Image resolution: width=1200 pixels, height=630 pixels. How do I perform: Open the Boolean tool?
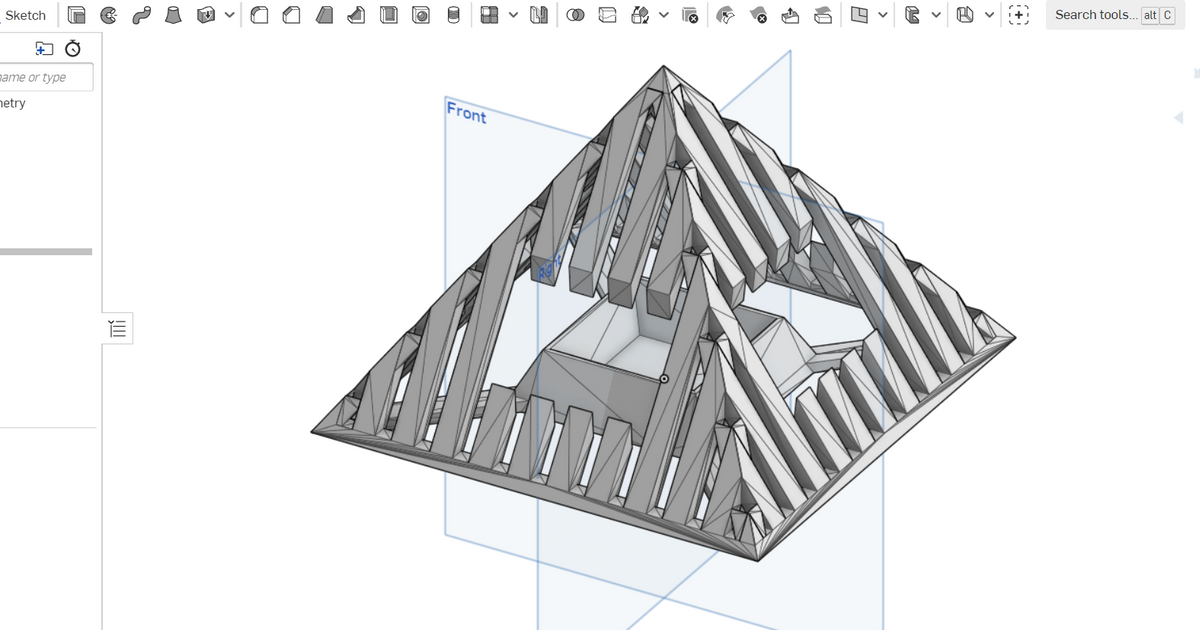pos(575,14)
